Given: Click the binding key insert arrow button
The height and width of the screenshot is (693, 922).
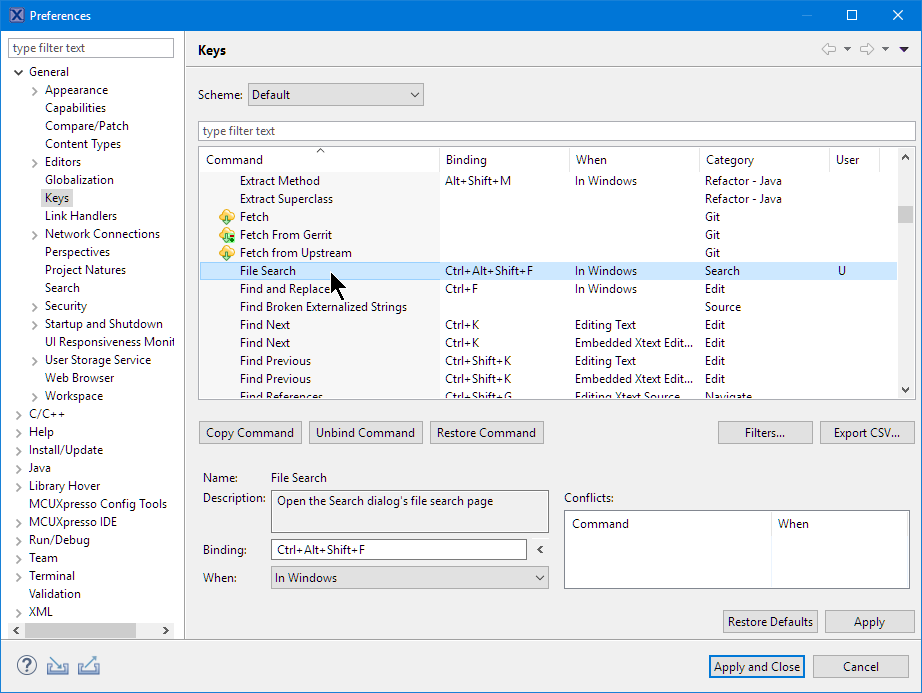Looking at the screenshot, I should point(540,550).
